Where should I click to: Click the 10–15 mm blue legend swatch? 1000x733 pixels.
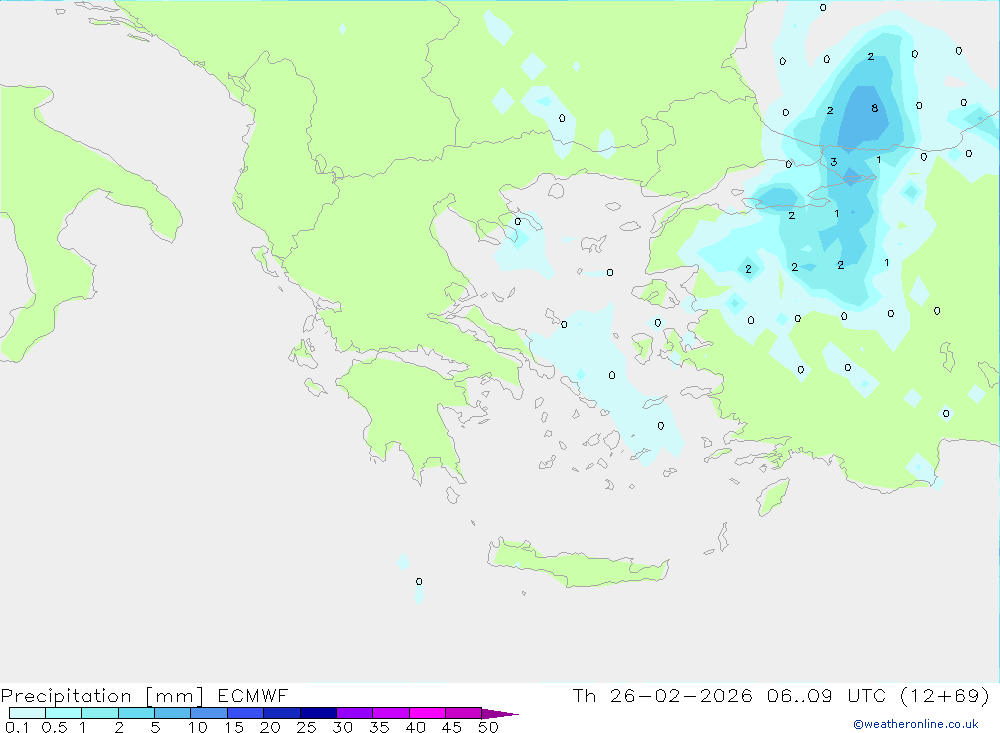pos(209,713)
